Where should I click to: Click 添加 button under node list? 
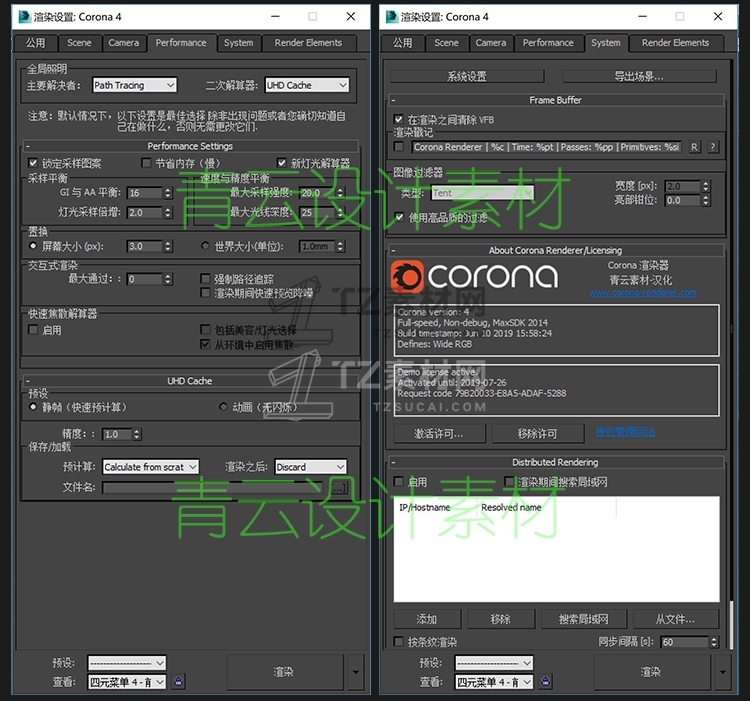pyautogui.click(x=427, y=619)
